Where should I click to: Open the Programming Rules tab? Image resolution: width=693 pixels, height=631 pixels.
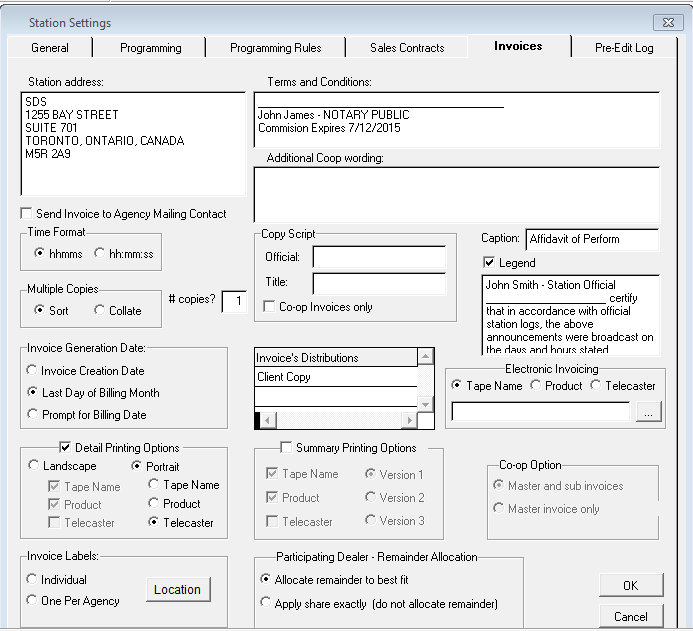point(275,47)
